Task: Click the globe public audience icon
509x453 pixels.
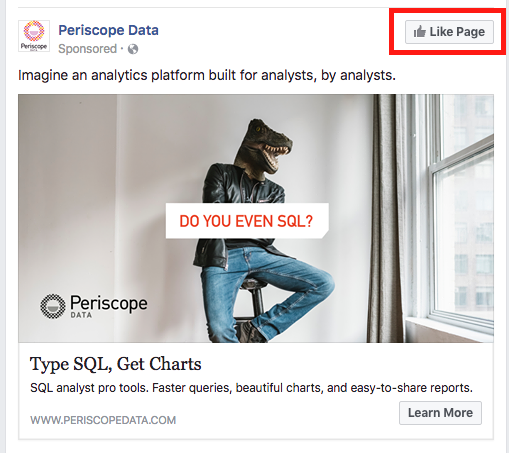Action: [x=133, y=49]
